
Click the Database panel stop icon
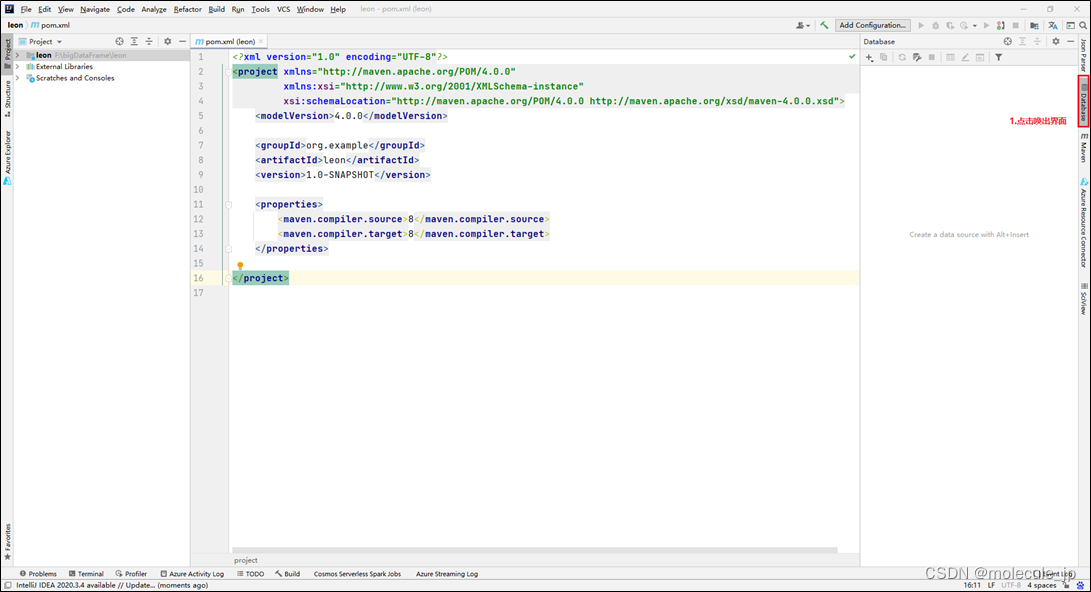(932, 57)
